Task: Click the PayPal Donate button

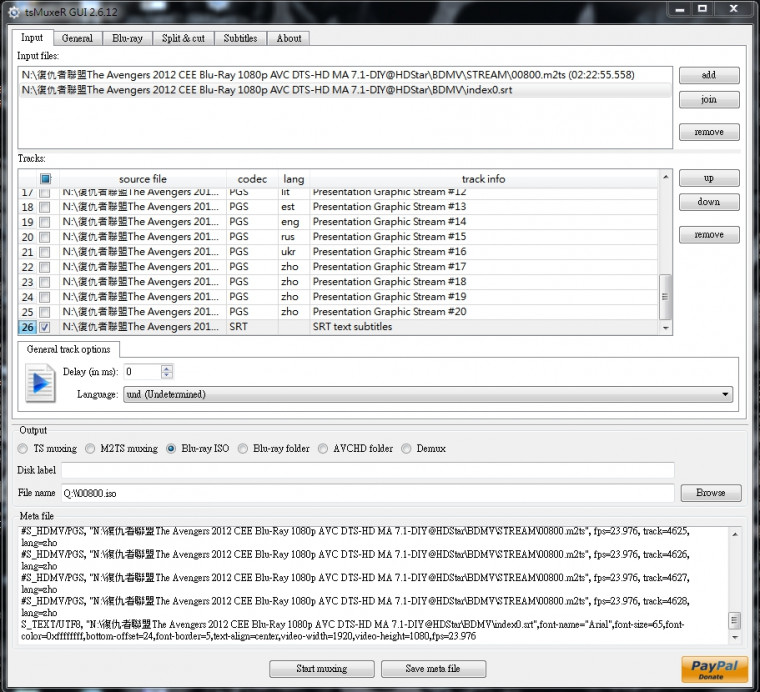Action: tap(714, 670)
